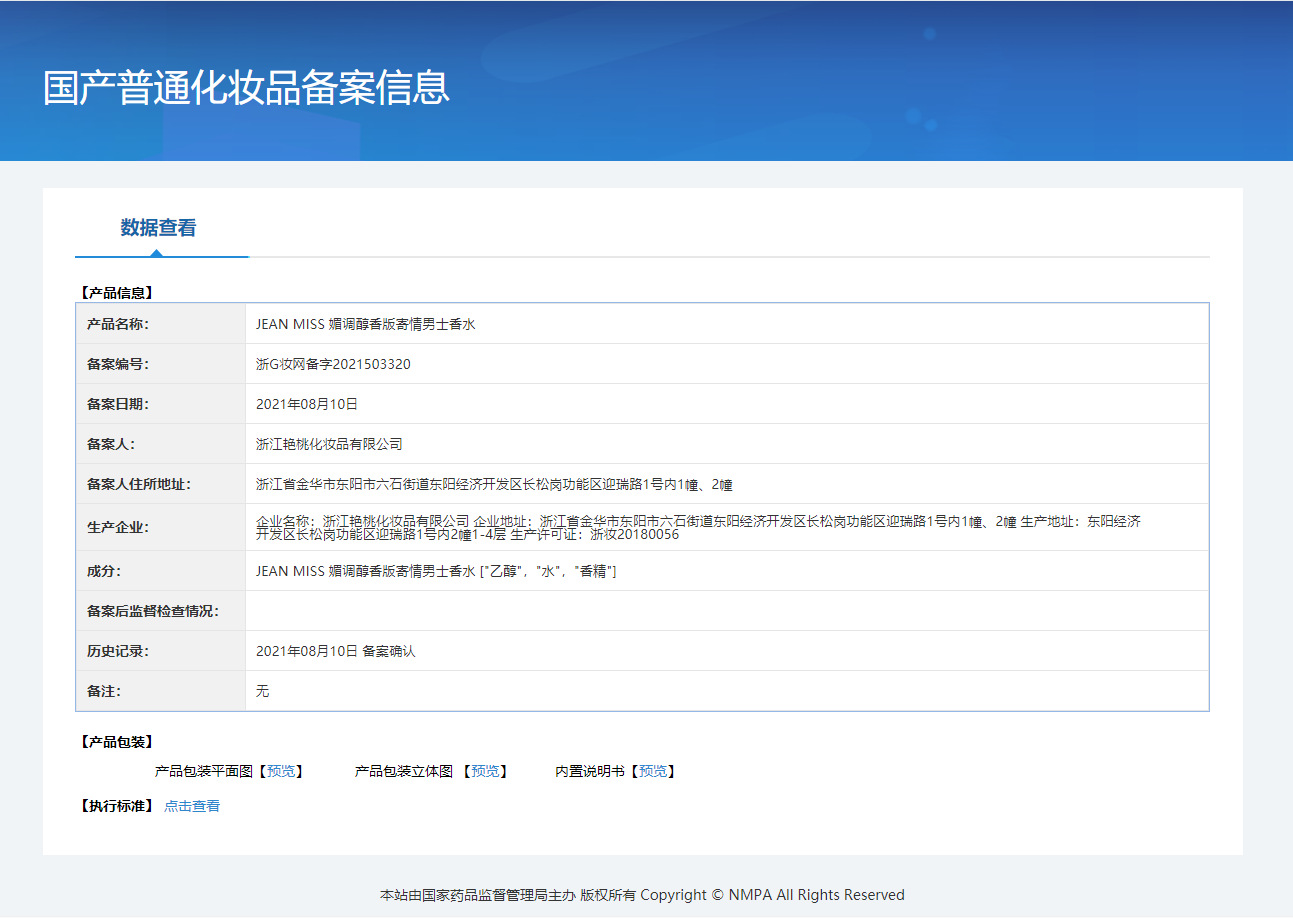
Task: Click the 【执行标准】 section label
Action: pyautogui.click(x=113, y=805)
